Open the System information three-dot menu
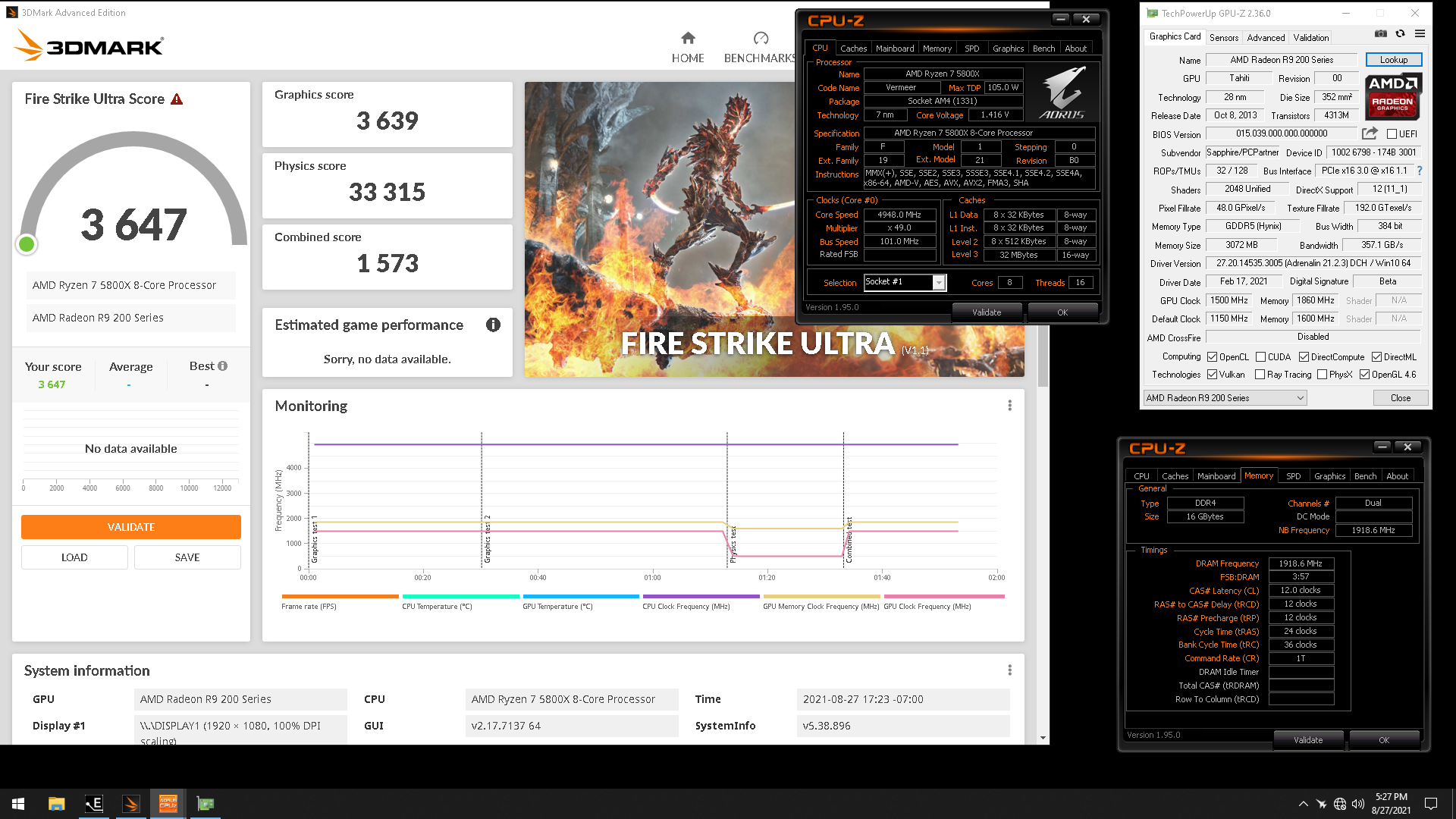1456x819 pixels. click(1009, 670)
